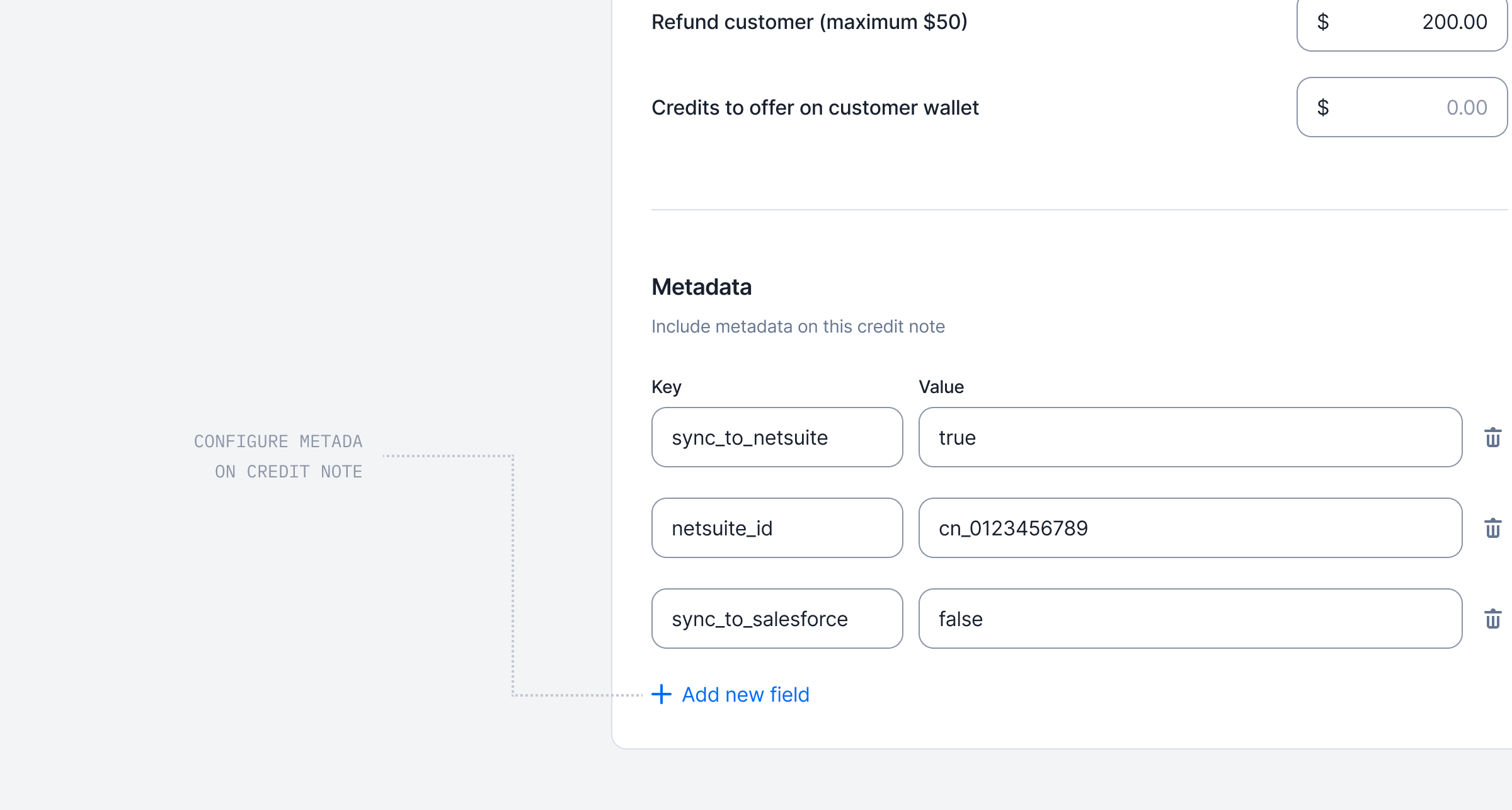Click the Configure metadata on credit note annotation
The image size is (1512, 810).
pos(278,457)
